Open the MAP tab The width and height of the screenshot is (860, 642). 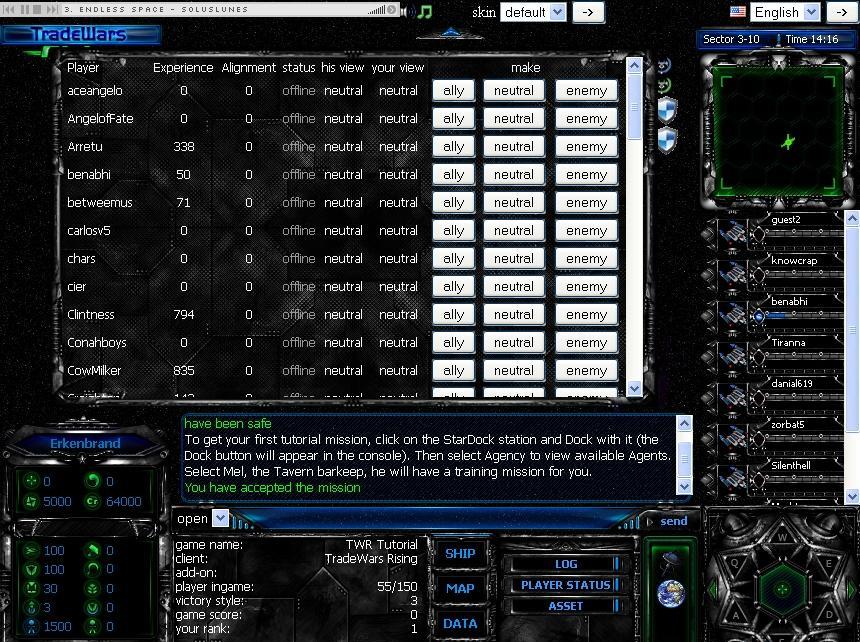[460, 588]
